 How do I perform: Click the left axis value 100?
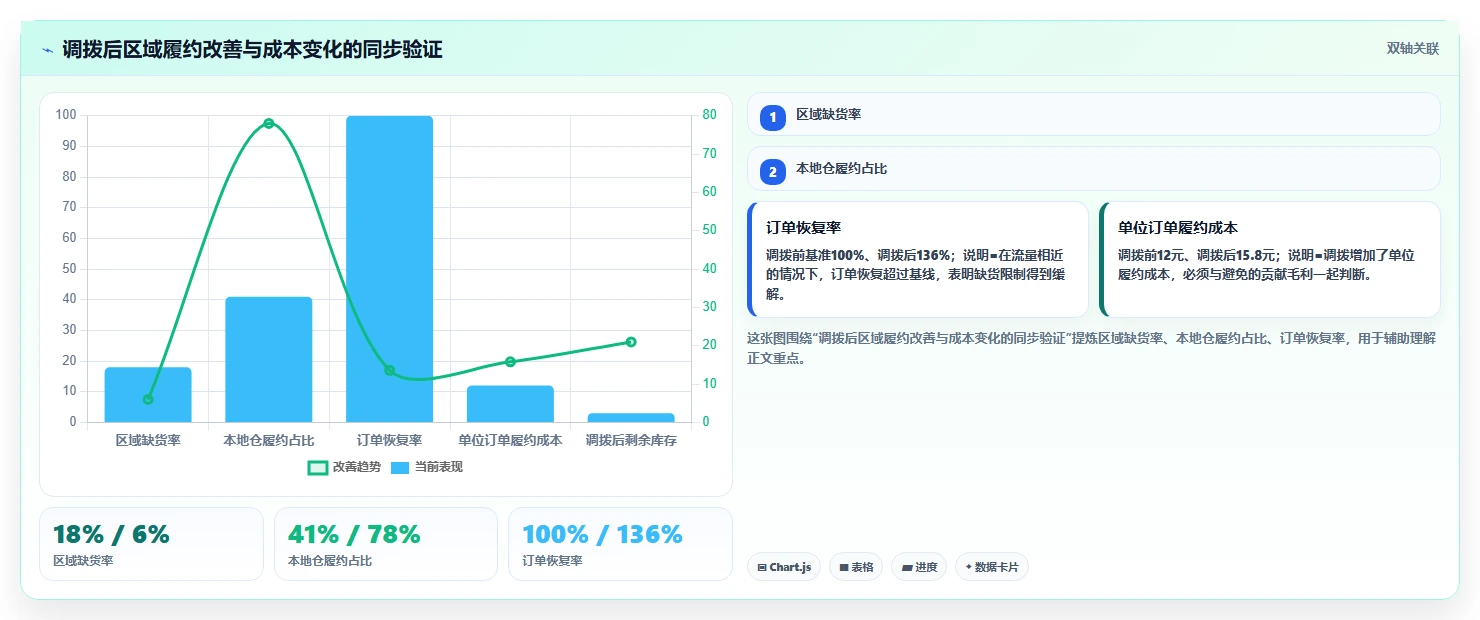pos(66,115)
